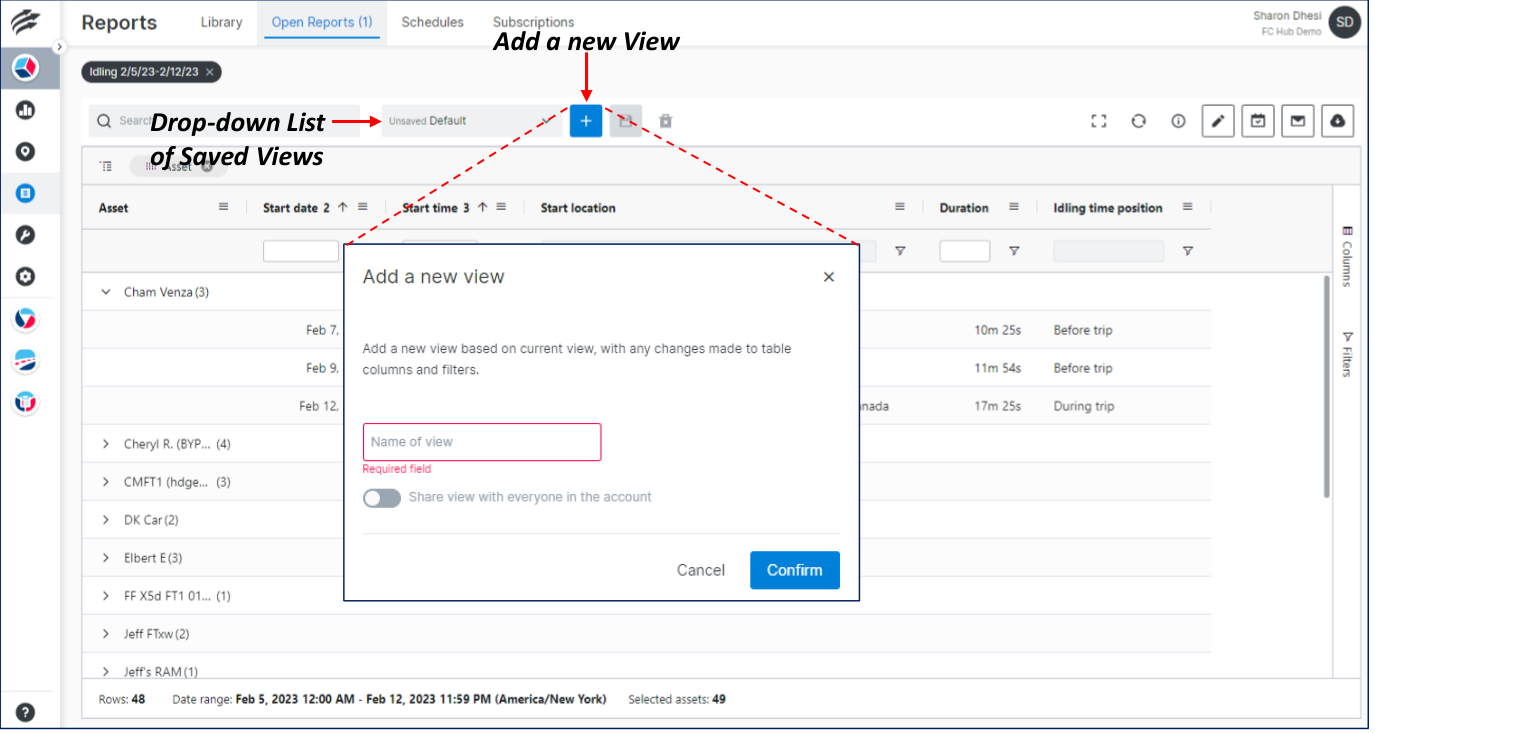Open the help question mark icon
This screenshot has height=733, width=1534.
tap(26, 712)
